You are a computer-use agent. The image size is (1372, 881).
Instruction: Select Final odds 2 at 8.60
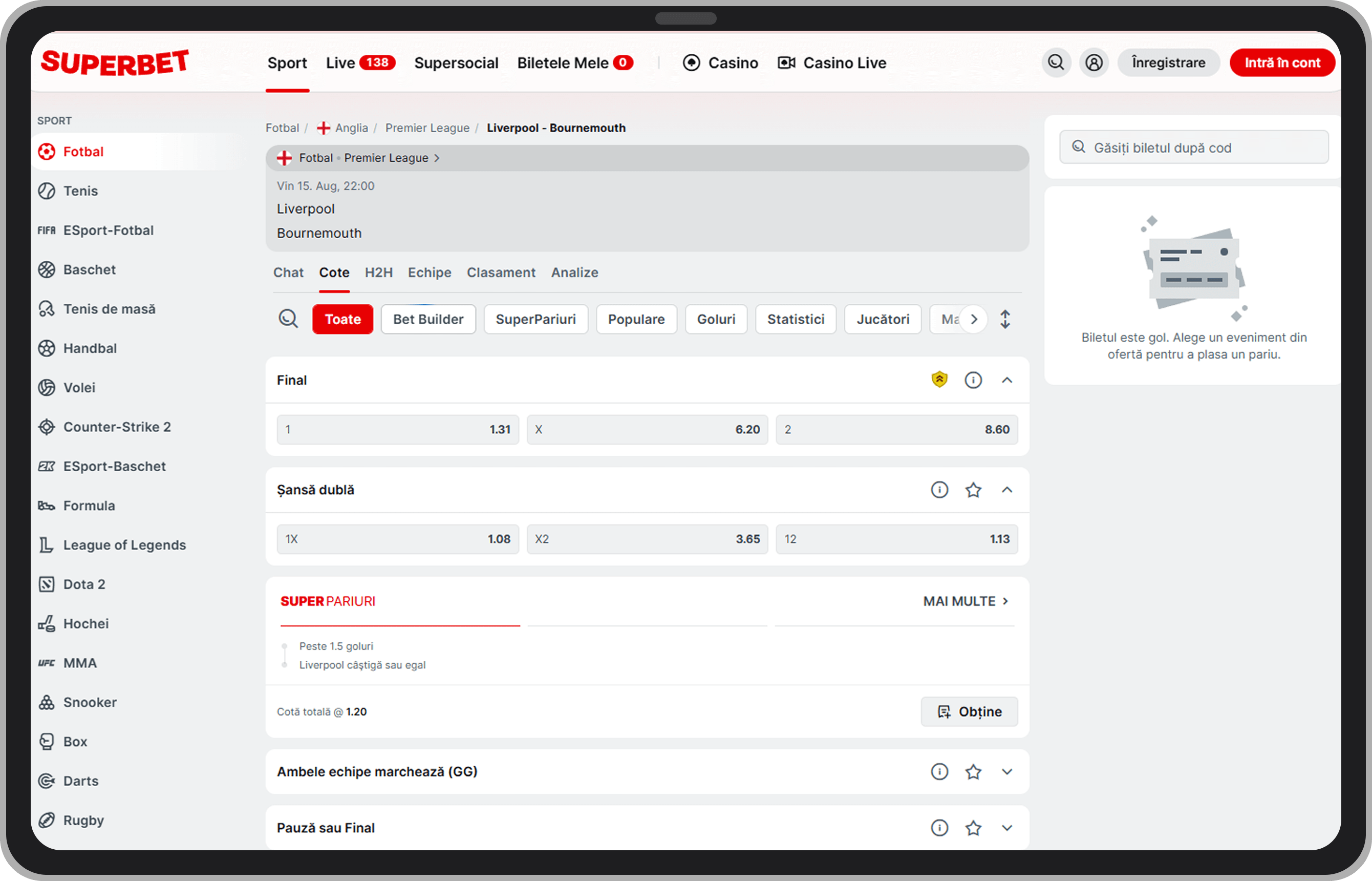(896, 430)
